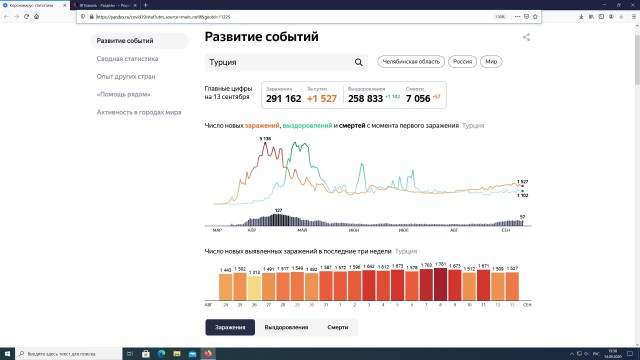Image resolution: width=640 pixels, height=360 pixels.
Task: Toggle the sidebar view icon
Action: point(601,17)
